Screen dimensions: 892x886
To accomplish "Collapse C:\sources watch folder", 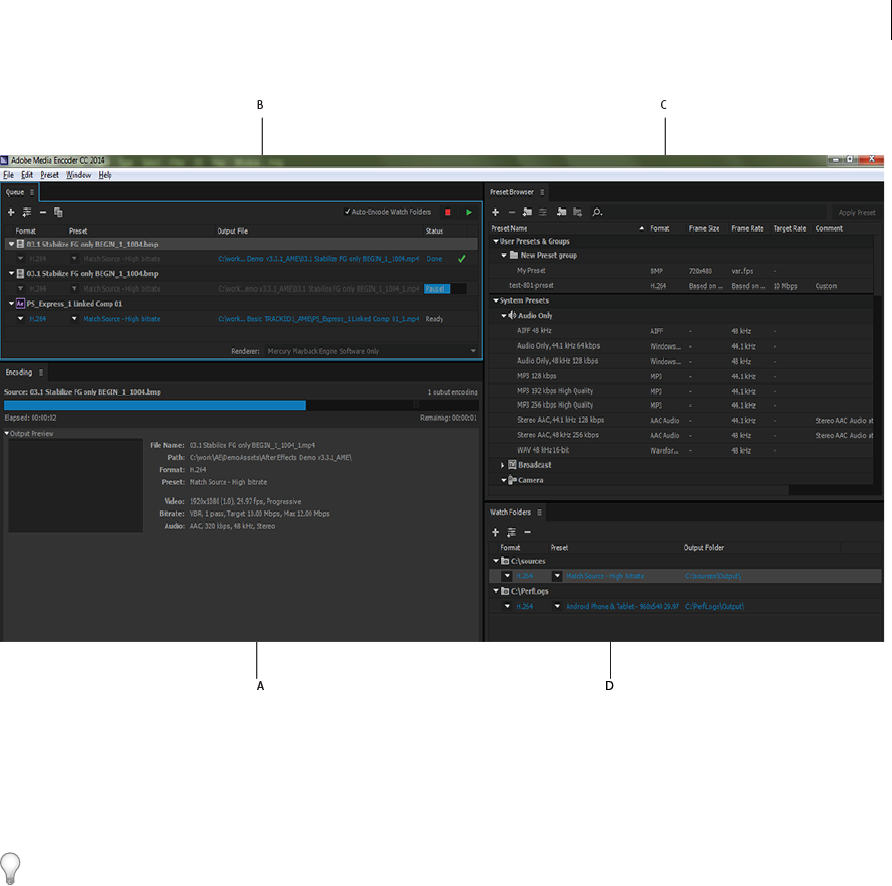I will click(495, 561).
